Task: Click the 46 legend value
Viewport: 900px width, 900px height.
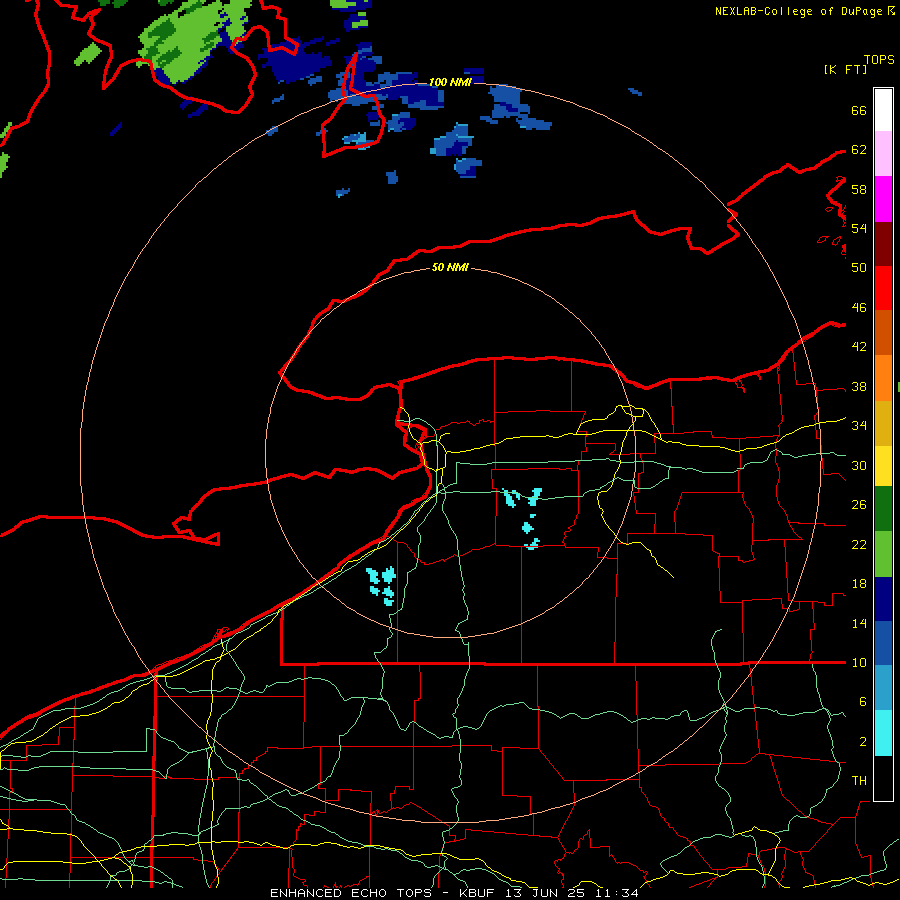Action: (x=859, y=308)
